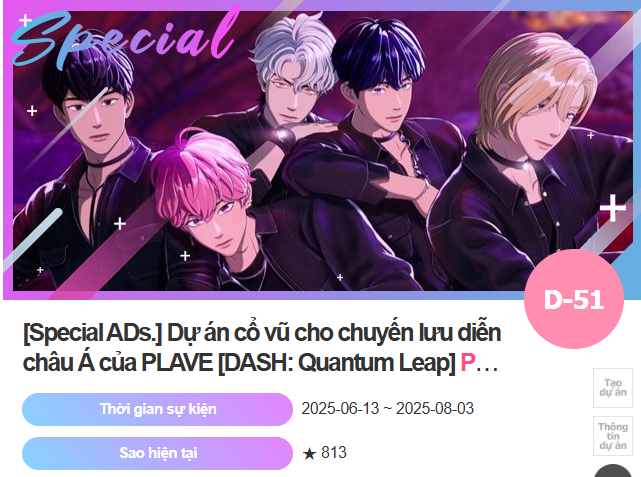Click the cursive Special logo on banner
641x477 pixels.
[123, 39]
